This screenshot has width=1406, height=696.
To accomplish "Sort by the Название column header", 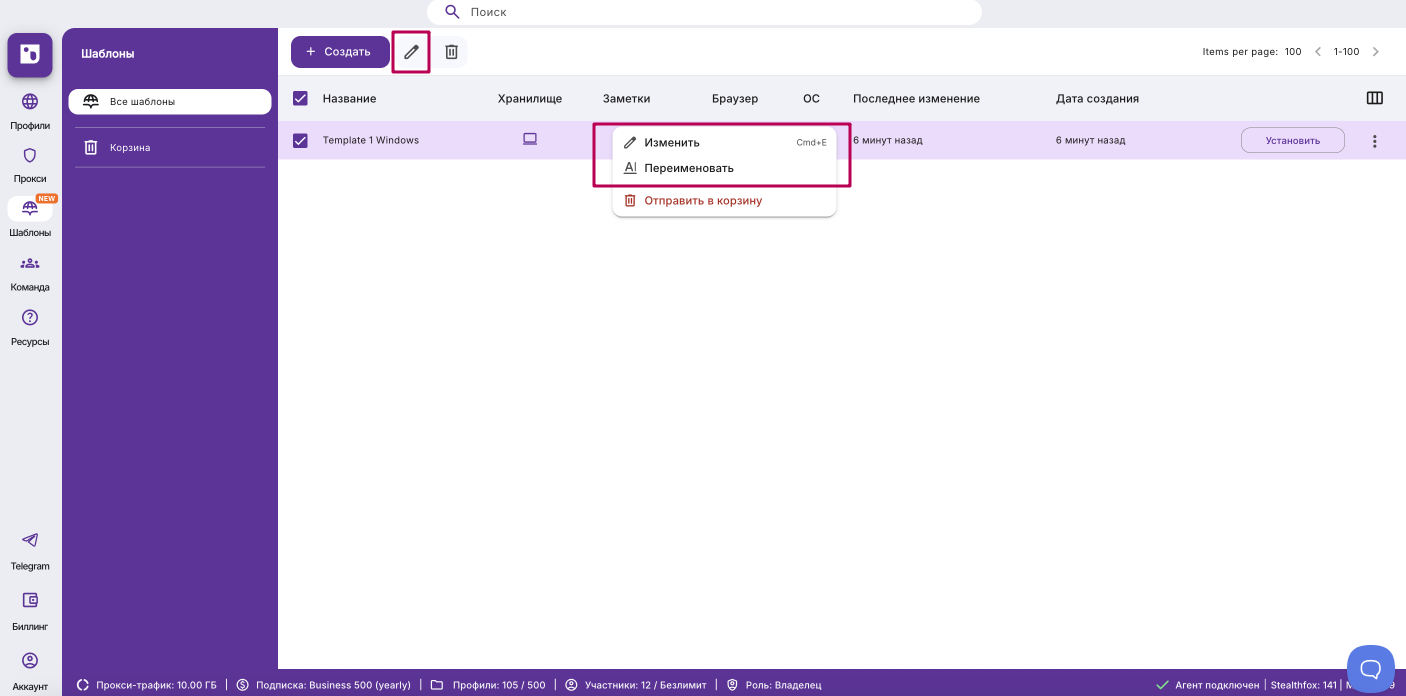I will coord(349,98).
